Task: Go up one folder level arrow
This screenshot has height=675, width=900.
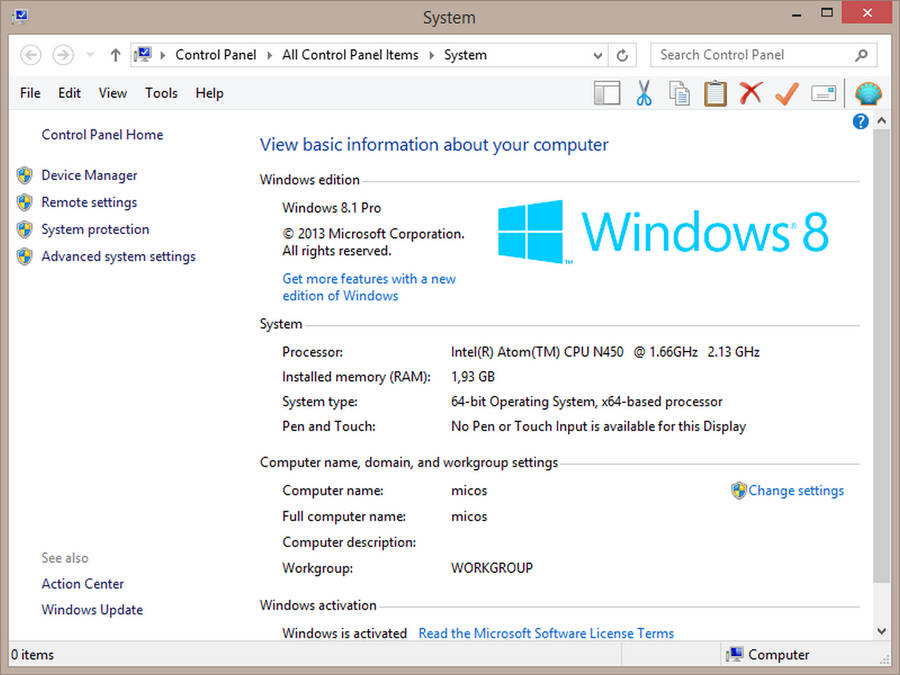Action: 115,55
